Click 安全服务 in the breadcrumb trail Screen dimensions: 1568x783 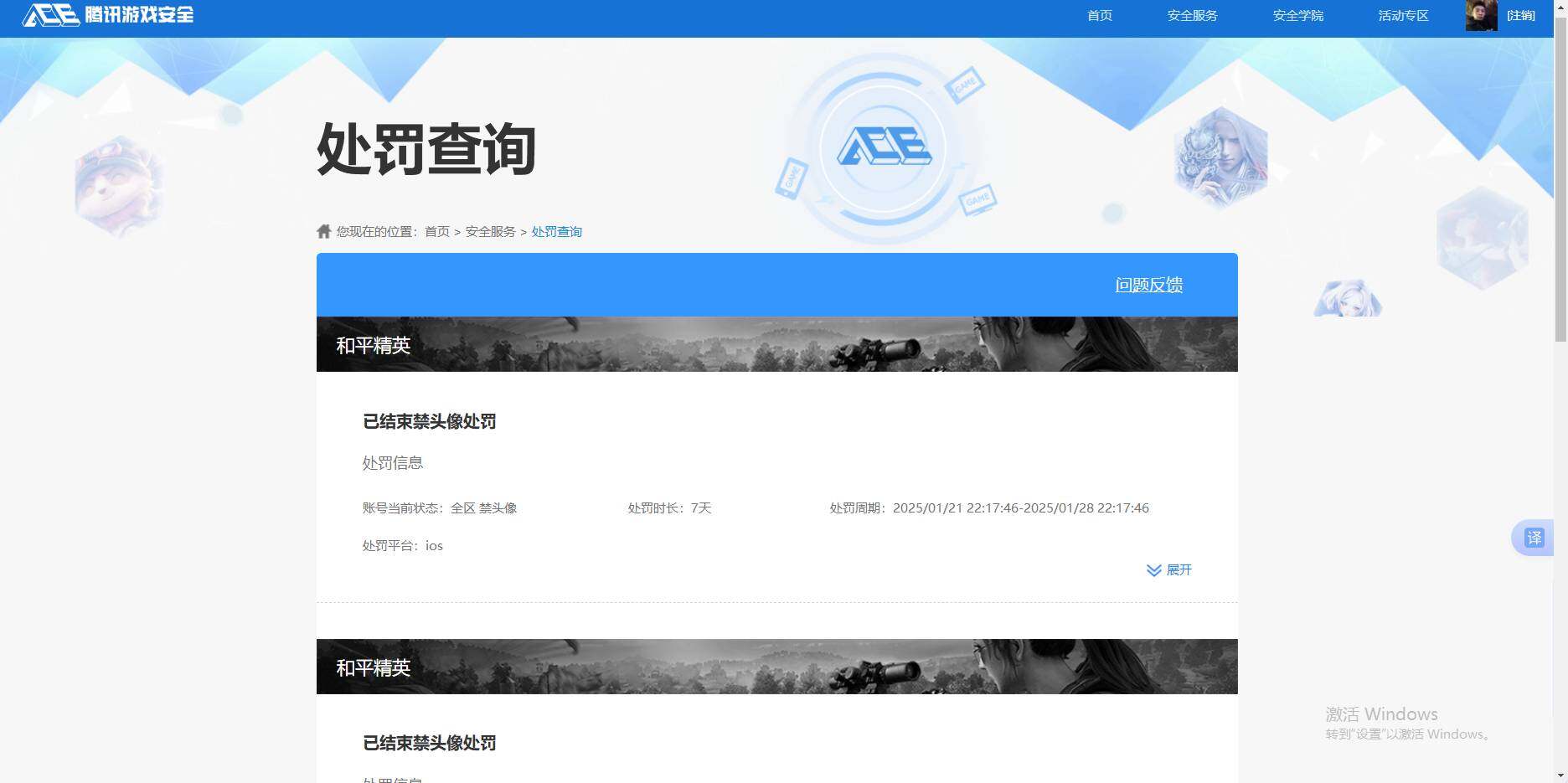pyautogui.click(x=491, y=231)
